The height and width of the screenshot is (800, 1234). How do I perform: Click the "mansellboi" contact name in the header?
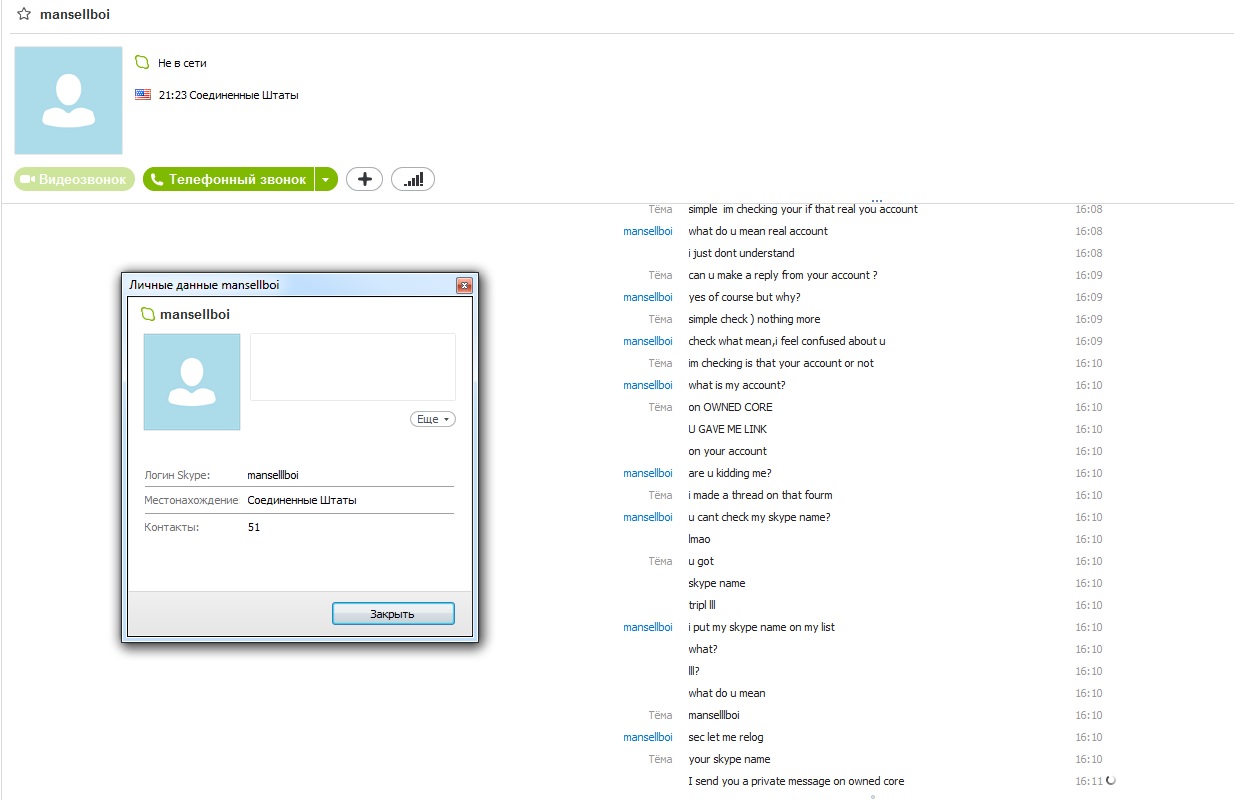75,15
